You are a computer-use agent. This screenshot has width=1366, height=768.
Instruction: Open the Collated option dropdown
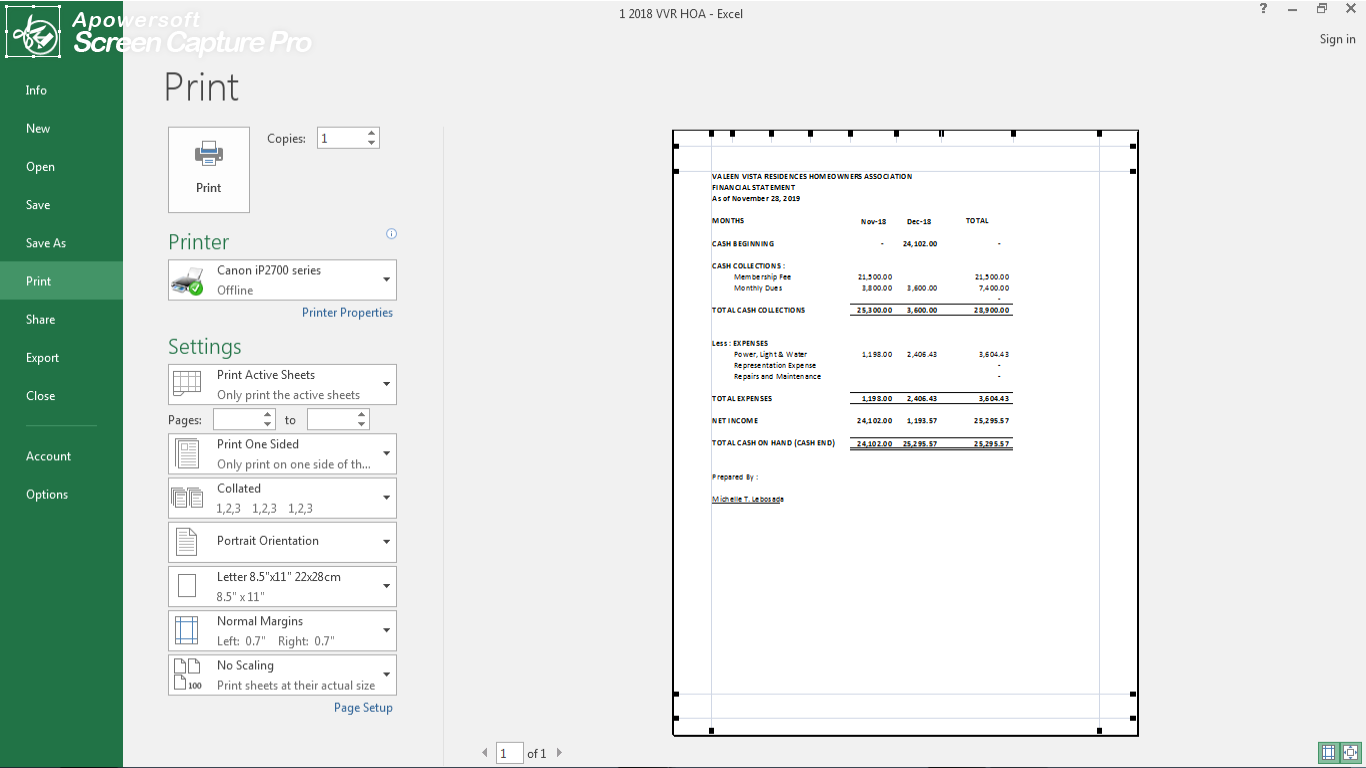pyautogui.click(x=282, y=498)
